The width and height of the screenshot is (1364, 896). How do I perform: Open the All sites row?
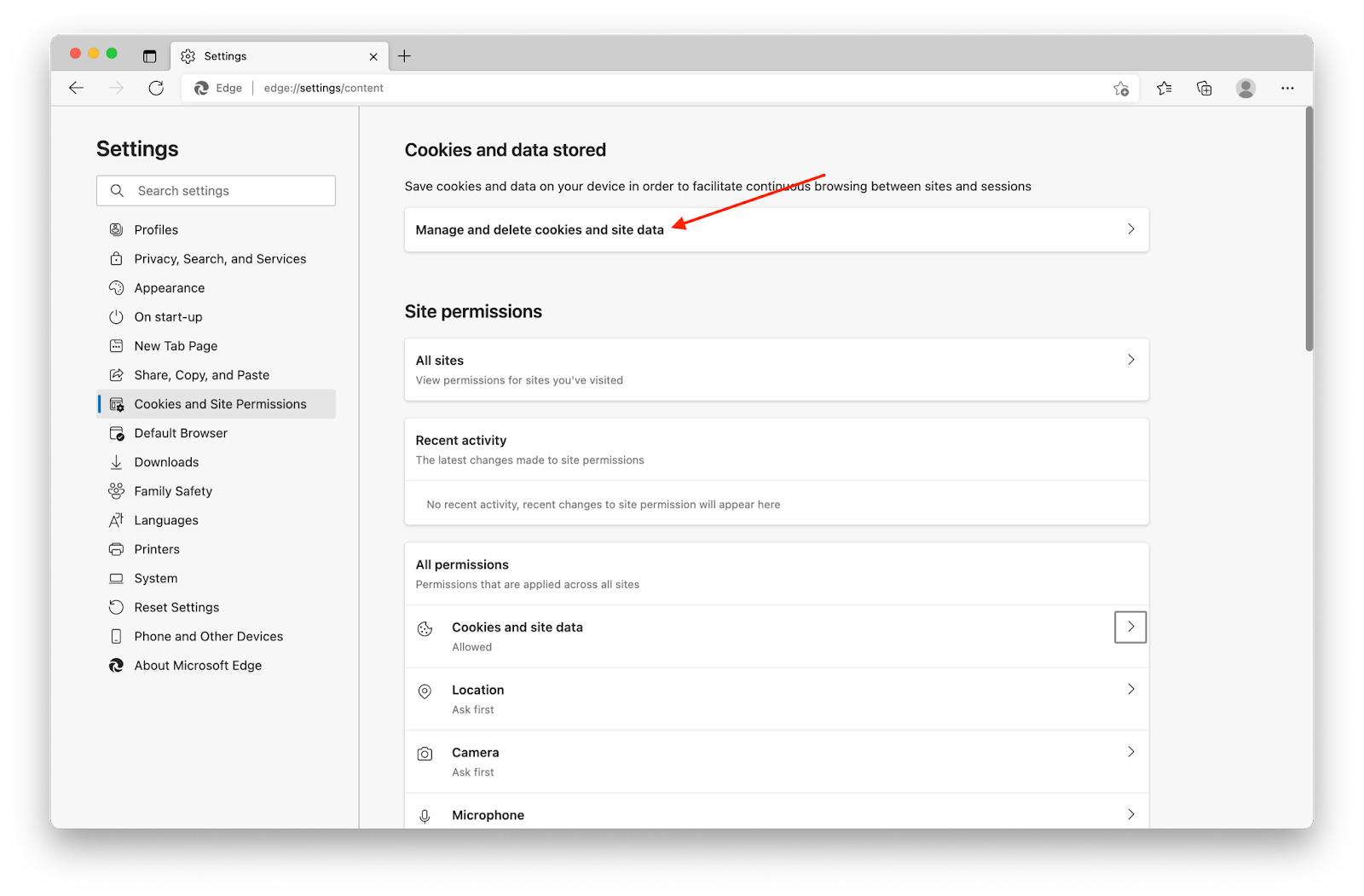(x=777, y=370)
